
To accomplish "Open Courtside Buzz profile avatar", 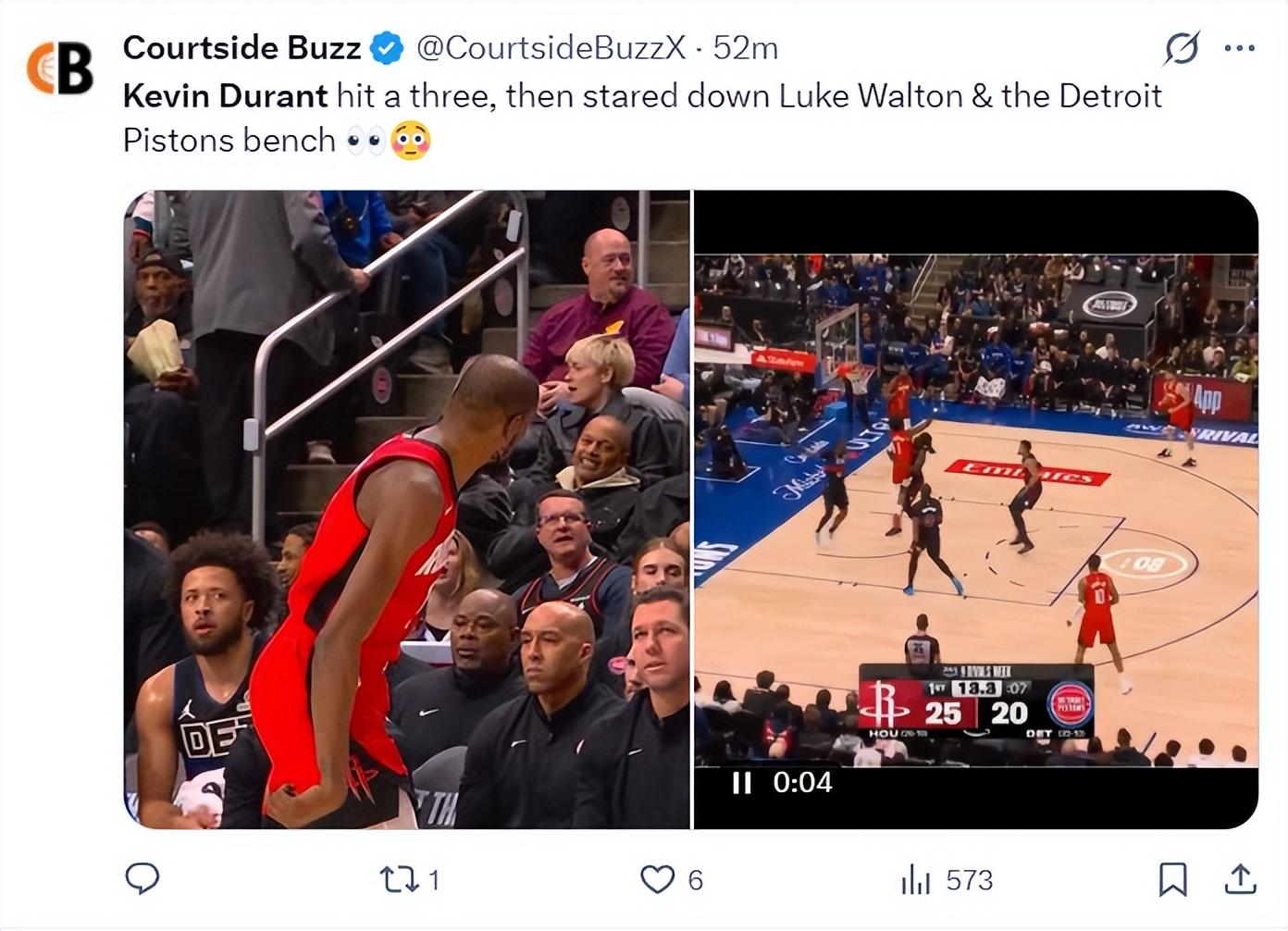I will [x=60, y=68].
